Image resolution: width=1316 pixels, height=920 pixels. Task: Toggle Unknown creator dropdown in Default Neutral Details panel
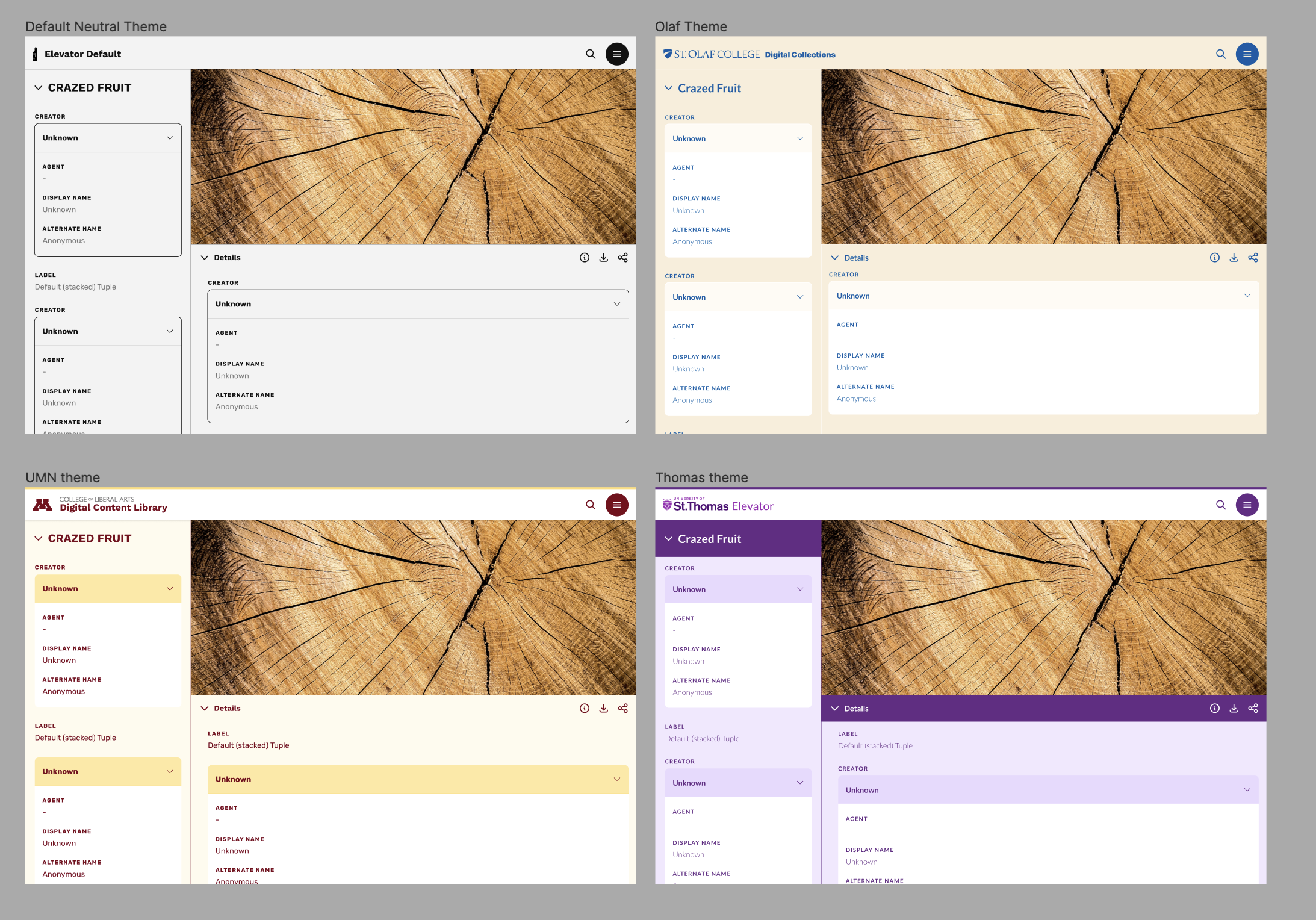click(418, 304)
